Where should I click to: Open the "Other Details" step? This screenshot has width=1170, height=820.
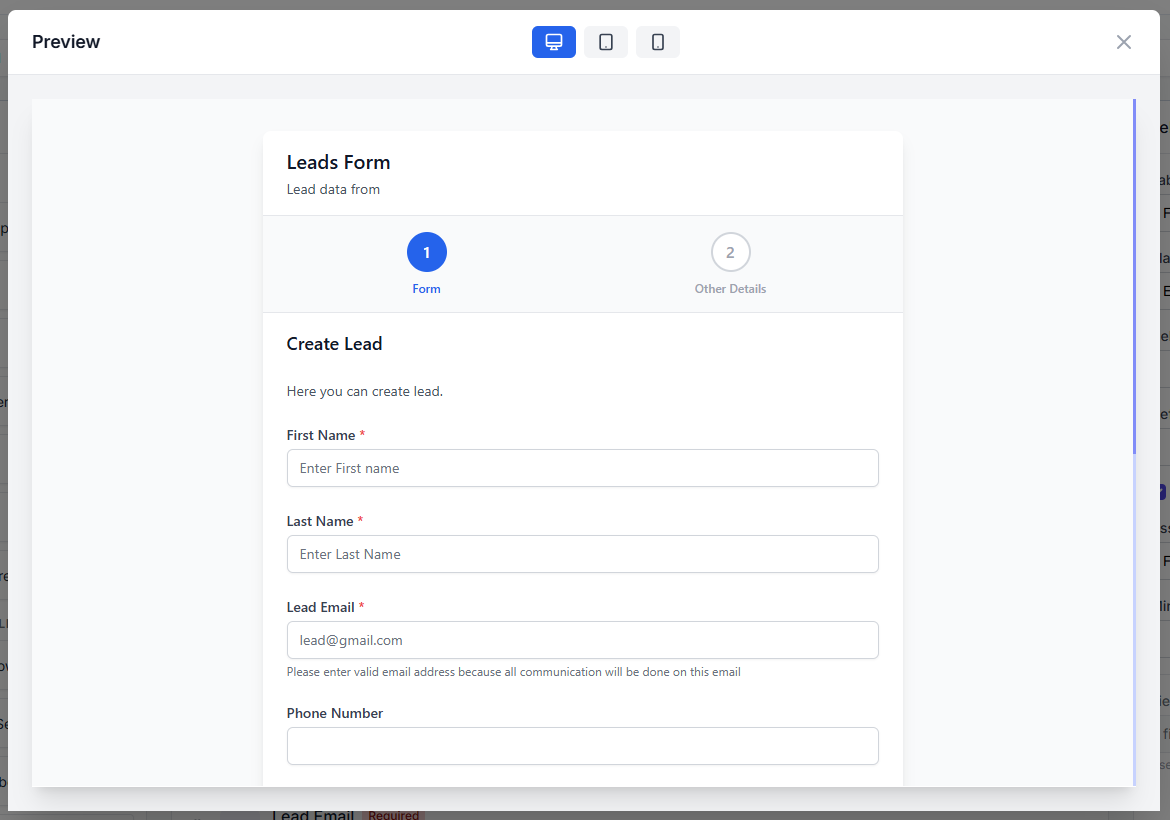(x=730, y=289)
